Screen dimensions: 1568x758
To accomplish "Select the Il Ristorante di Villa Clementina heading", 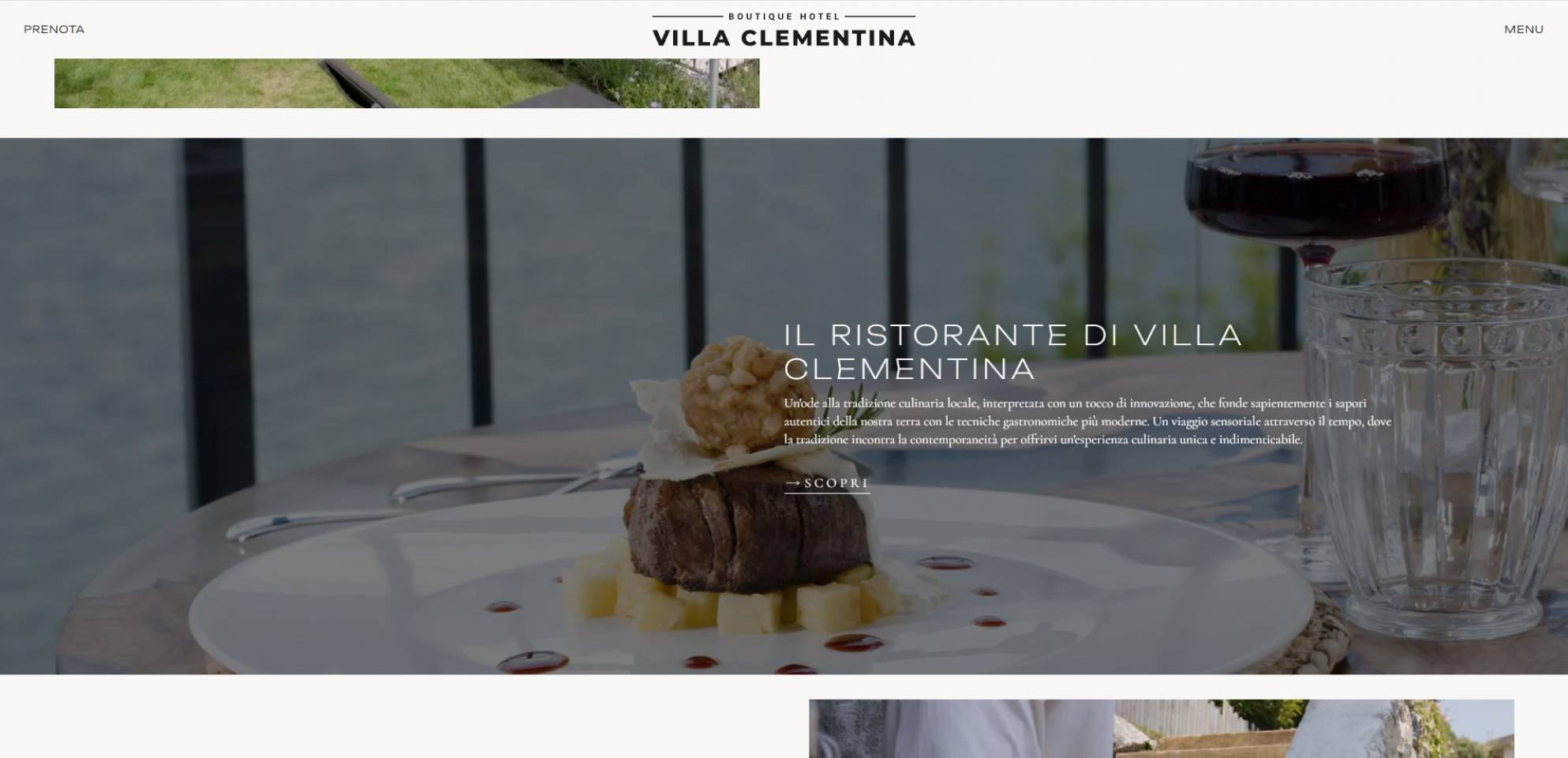I will pyautogui.click(x=1012, y=351).
